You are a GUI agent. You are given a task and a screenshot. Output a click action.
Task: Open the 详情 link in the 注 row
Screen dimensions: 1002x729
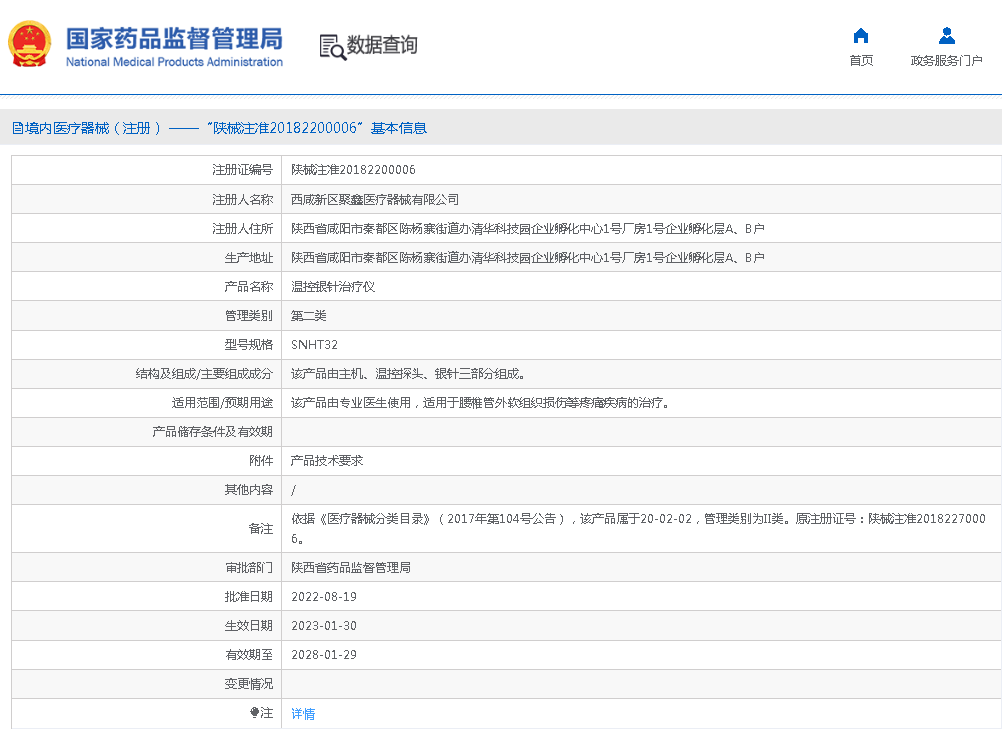coord(303,714)
